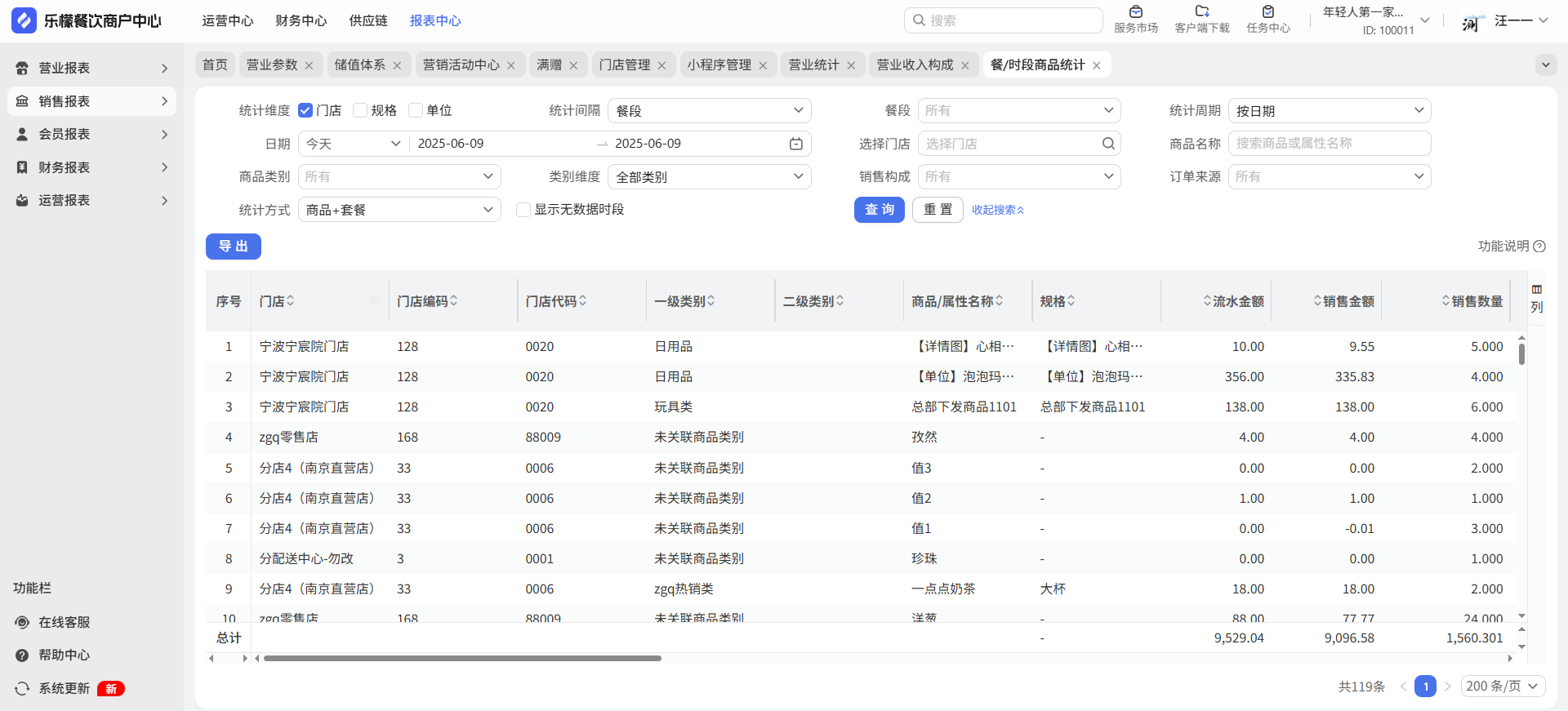Sort by 流水金额 column sort icon
Screen dimensions: 1568x711
[x=1207, y=301]
